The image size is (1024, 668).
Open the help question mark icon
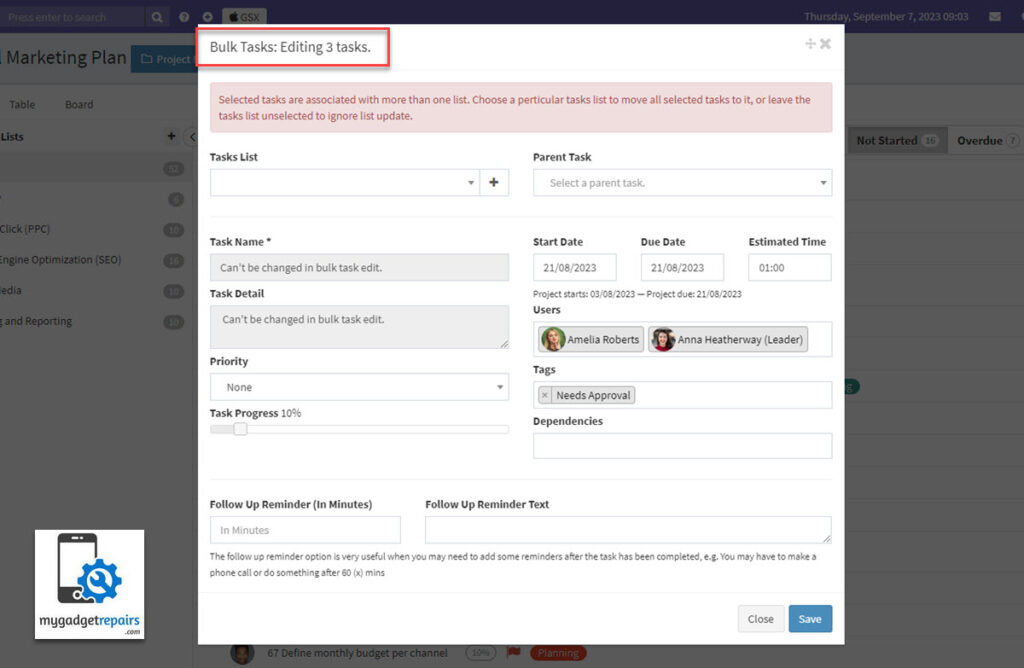pyautogui.click(x=184, y=16)
